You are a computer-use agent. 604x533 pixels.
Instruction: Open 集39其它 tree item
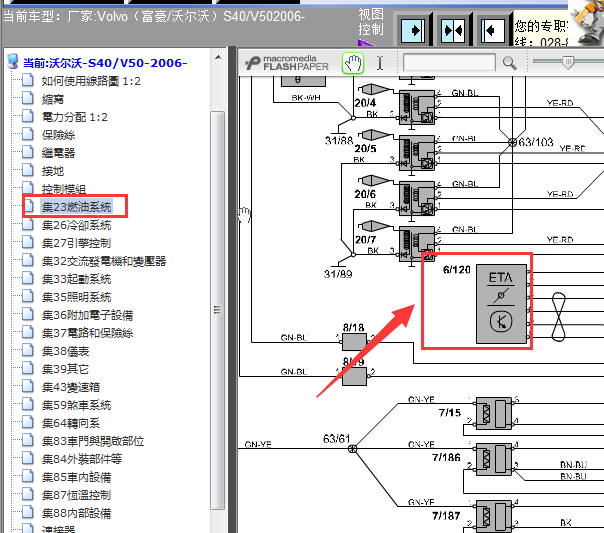pyautogui.click(x=65, y=369)
